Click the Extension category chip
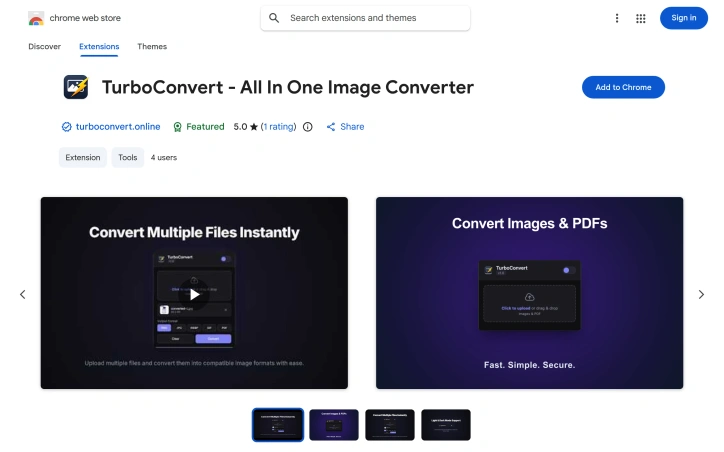 tap(83, 157)
